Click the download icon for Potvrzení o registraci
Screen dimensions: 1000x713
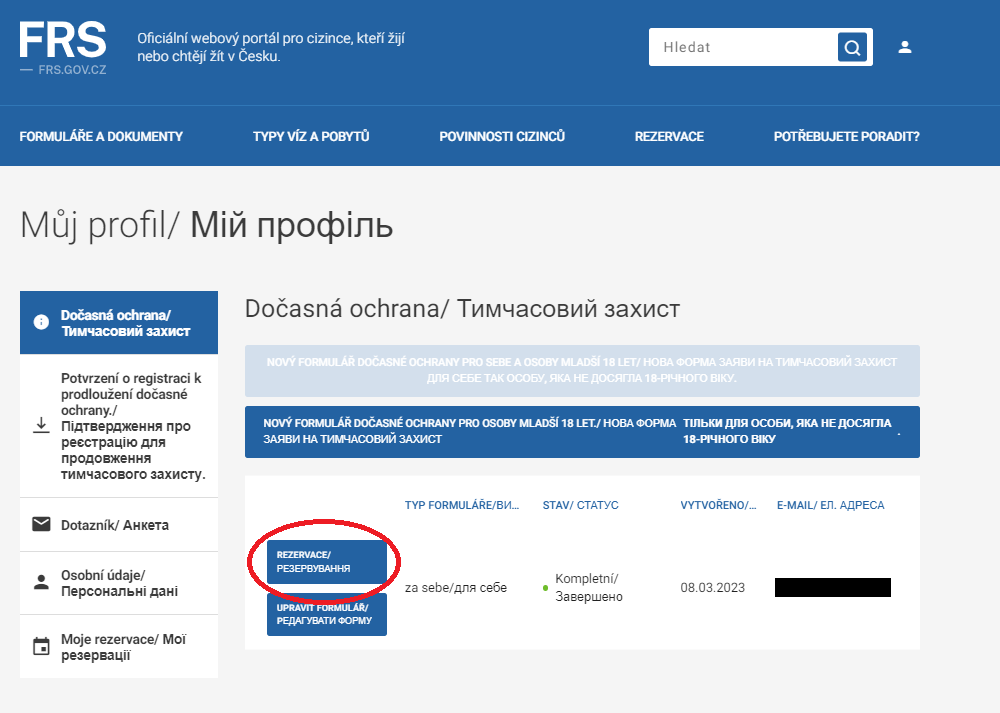pos(41,425)
